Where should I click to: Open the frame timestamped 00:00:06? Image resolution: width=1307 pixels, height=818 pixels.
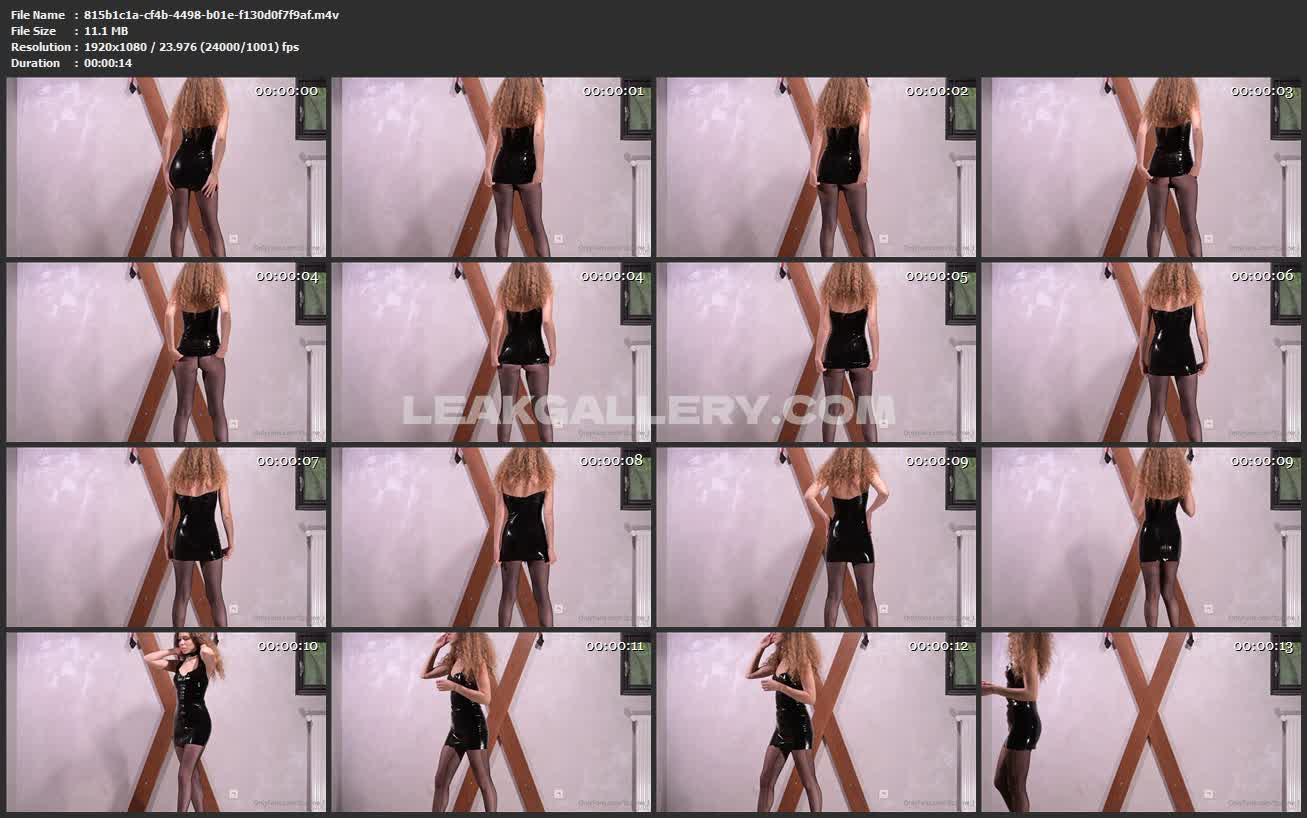point(1141,352)
